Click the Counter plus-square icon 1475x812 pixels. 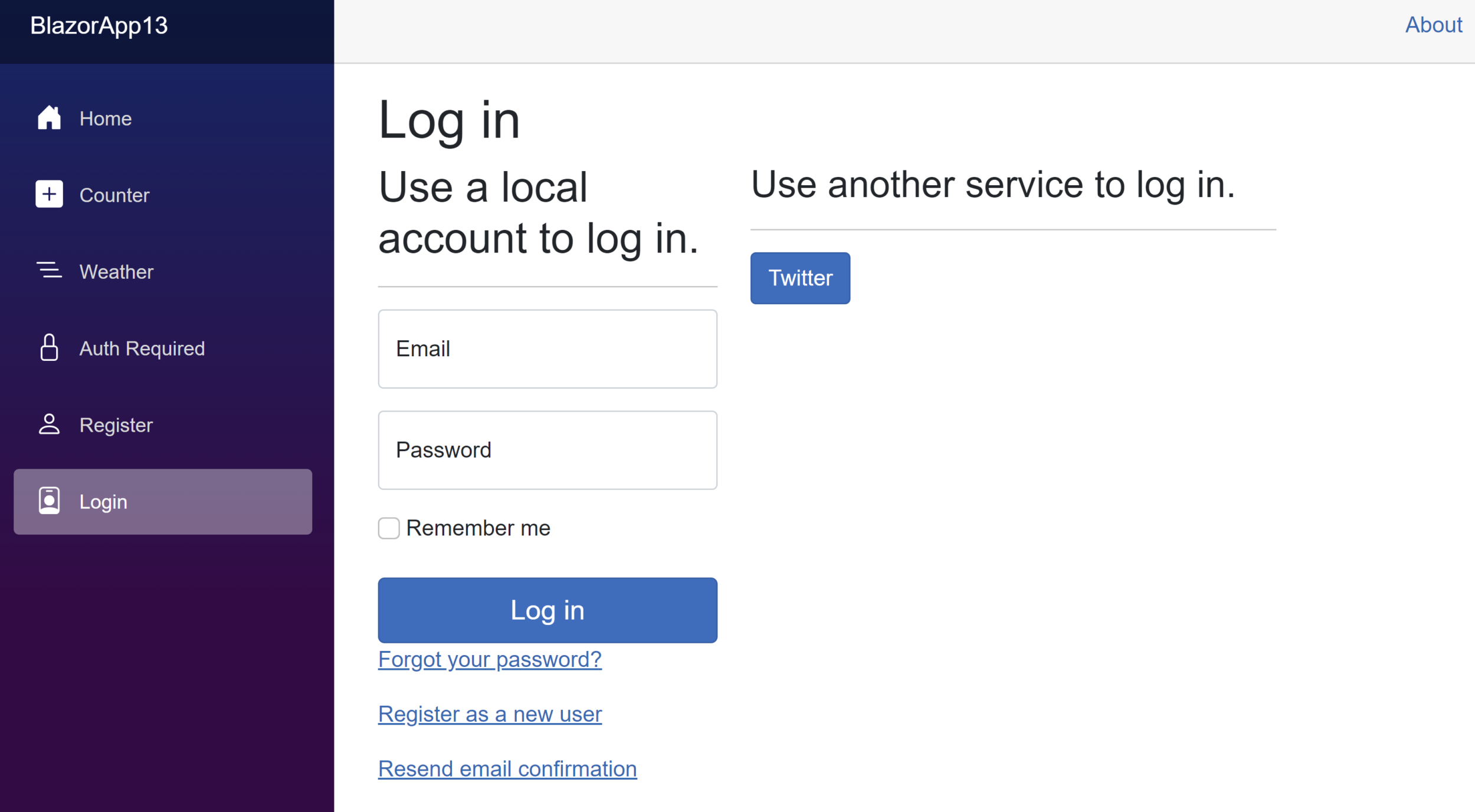[x=49, y=195]
